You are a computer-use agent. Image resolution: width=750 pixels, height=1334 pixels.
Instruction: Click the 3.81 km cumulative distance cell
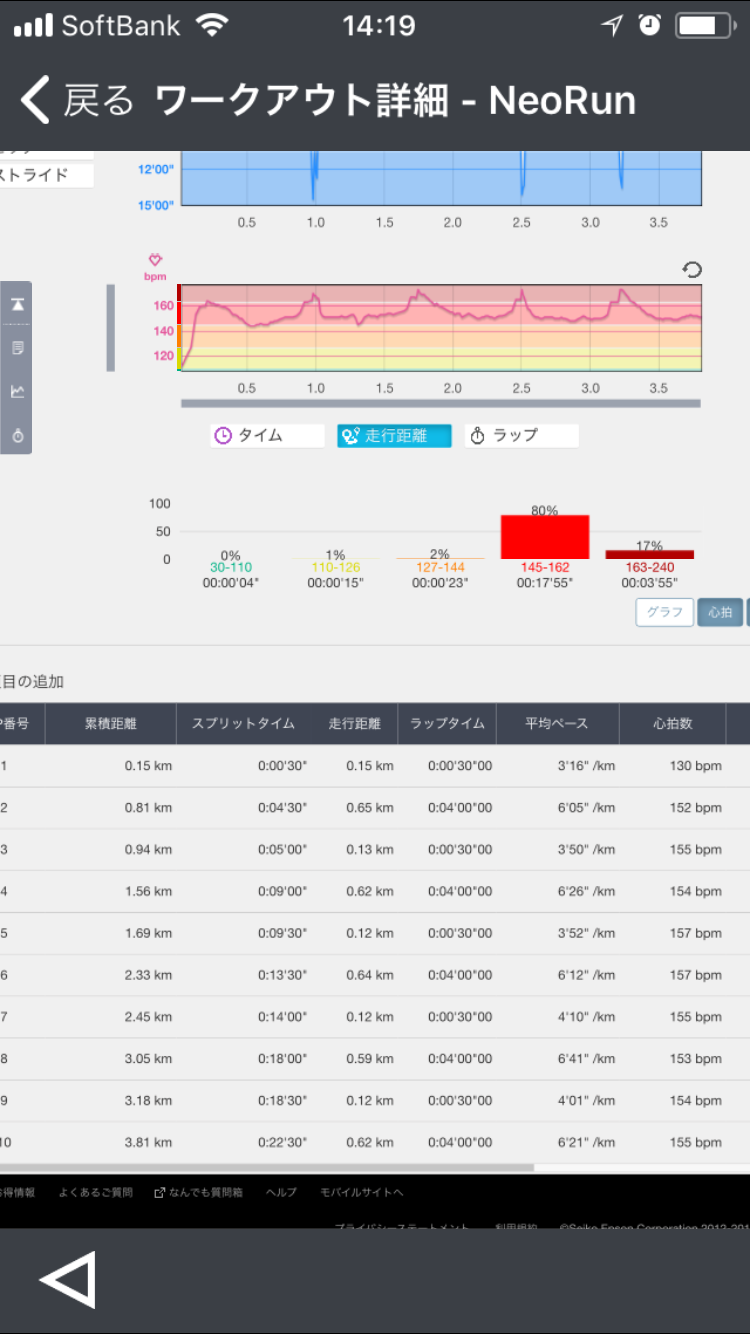pyautogui.click(x=148, y=1142)
